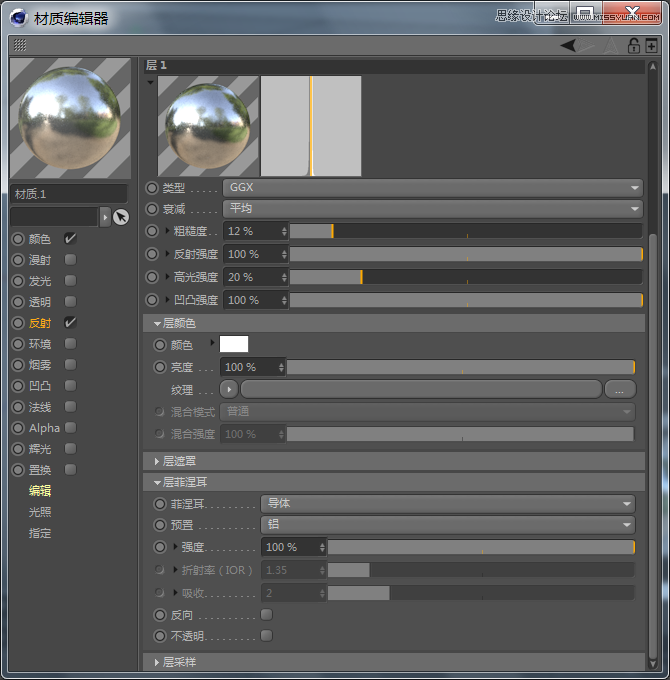Click the circle icon beside 类型
This screenshot has height=680, width=670.
(x=152, y=187)
